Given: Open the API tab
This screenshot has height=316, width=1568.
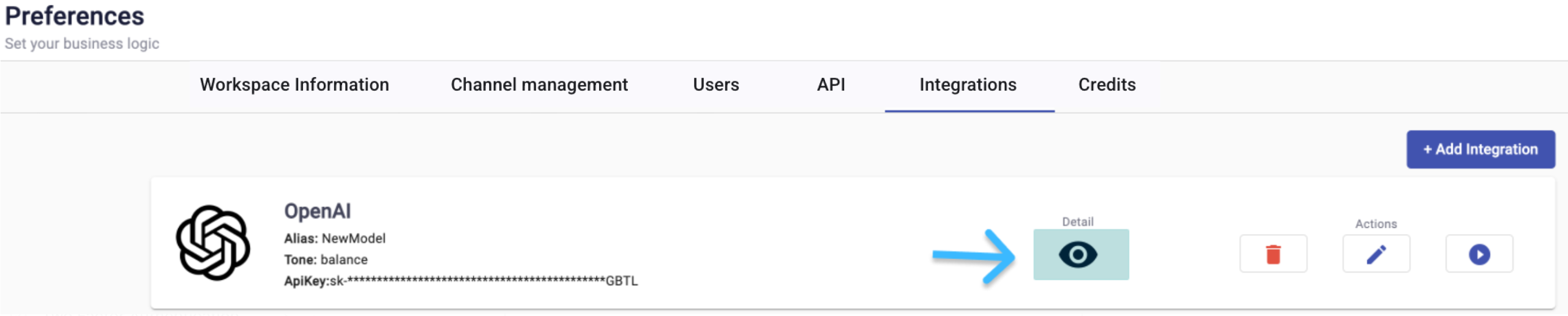Looking at the screenshot, I should pos(831,85).
